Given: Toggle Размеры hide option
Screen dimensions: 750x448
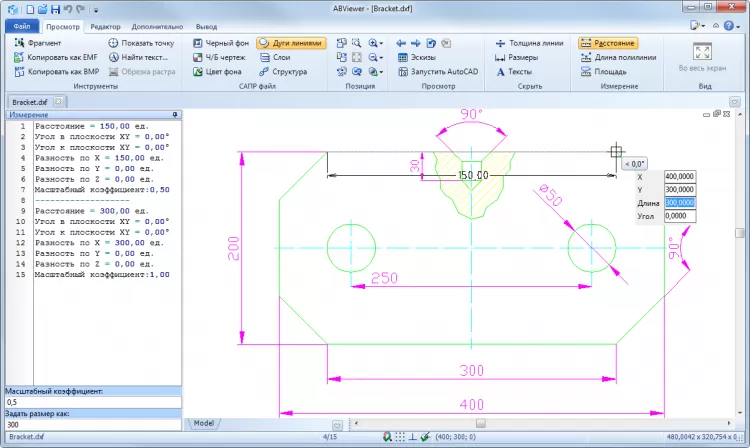Looking at the screenshot, I should (x=517, y=57).
